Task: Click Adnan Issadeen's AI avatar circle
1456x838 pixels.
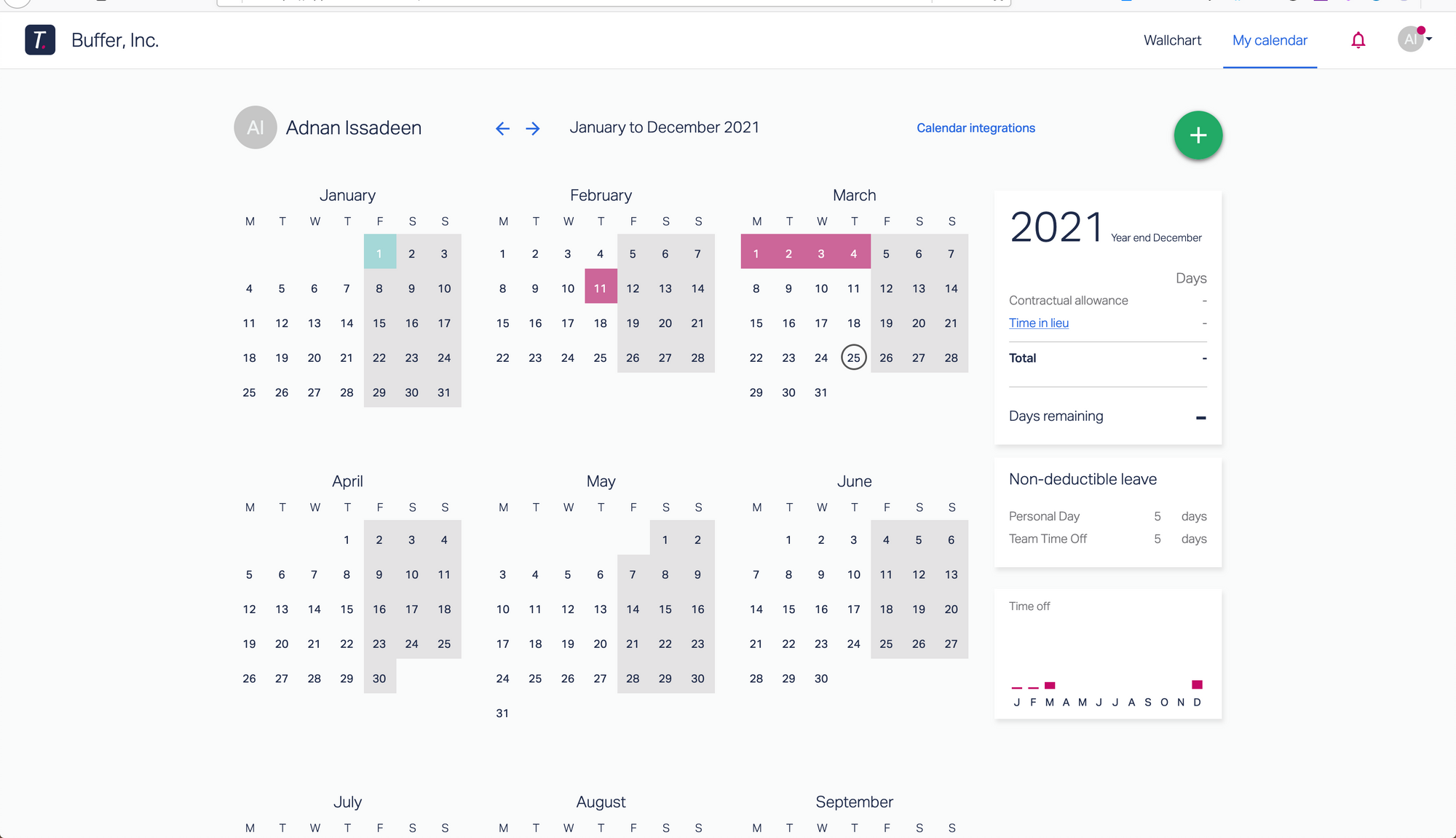Action: coord(255,127)
